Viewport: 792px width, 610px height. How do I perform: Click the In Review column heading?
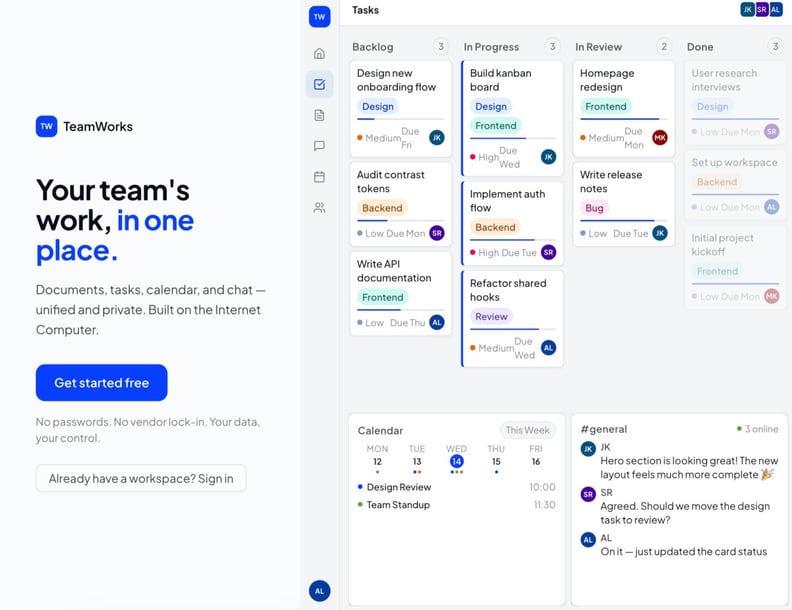(x=599, y=47)
